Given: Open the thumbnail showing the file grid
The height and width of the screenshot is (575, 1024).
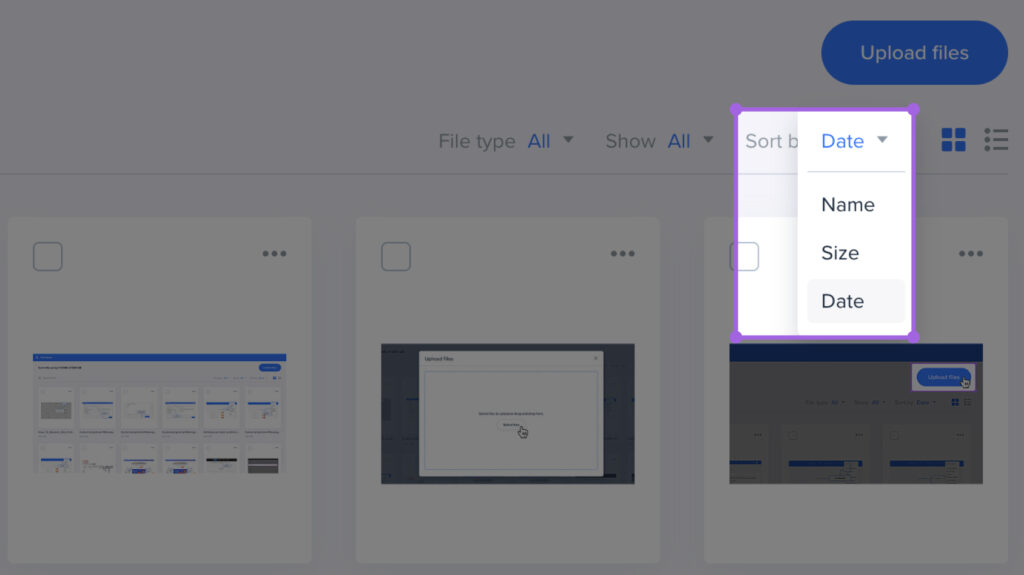Looking at the screenshot, I should pos(159,414).
